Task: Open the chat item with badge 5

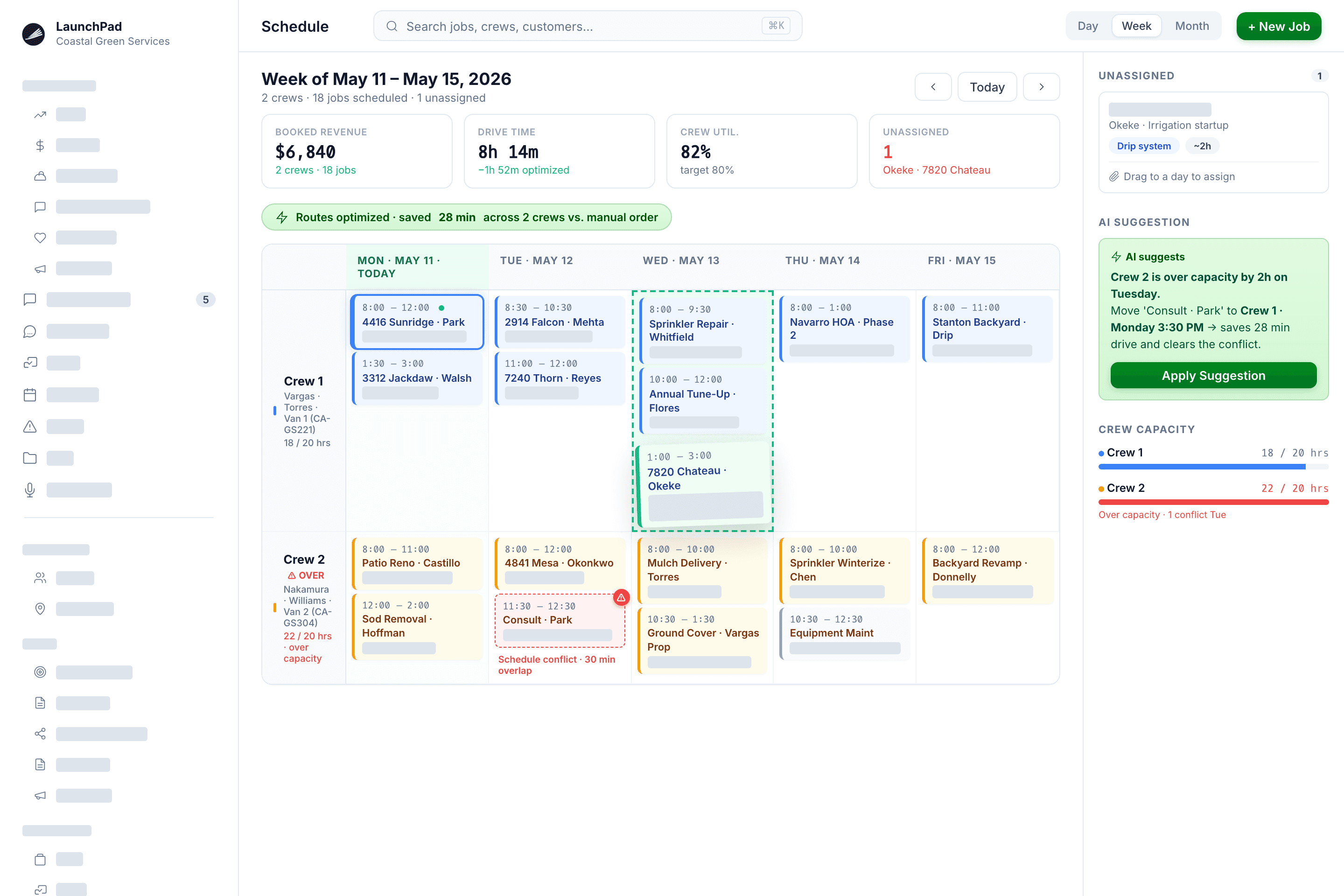Action: coord(119,300)
